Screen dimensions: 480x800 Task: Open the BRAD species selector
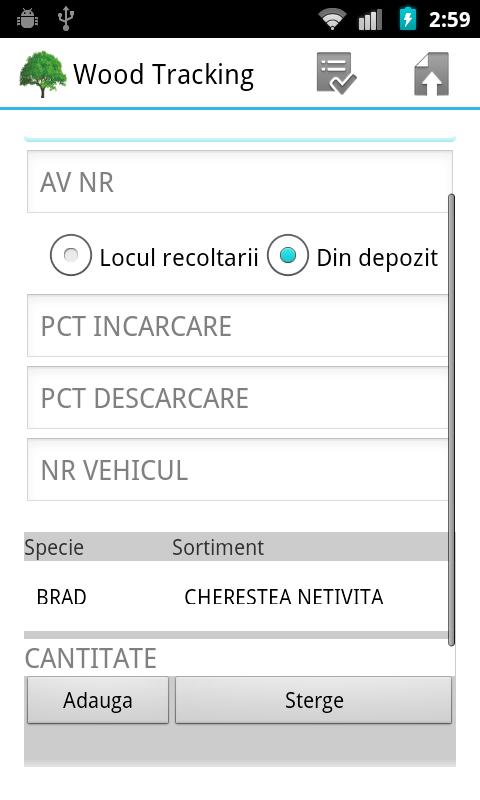(x=62, y=596)
